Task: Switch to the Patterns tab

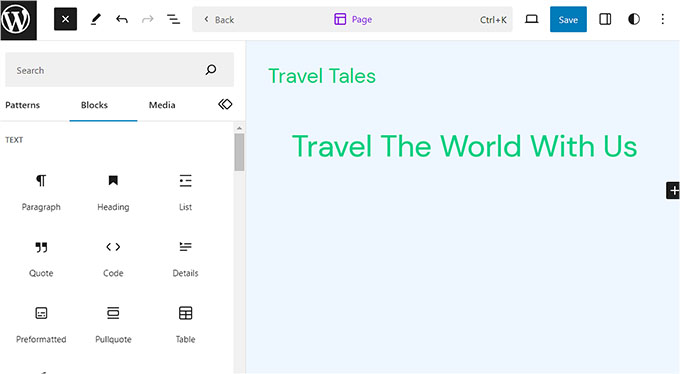Action: pos(23,105)
